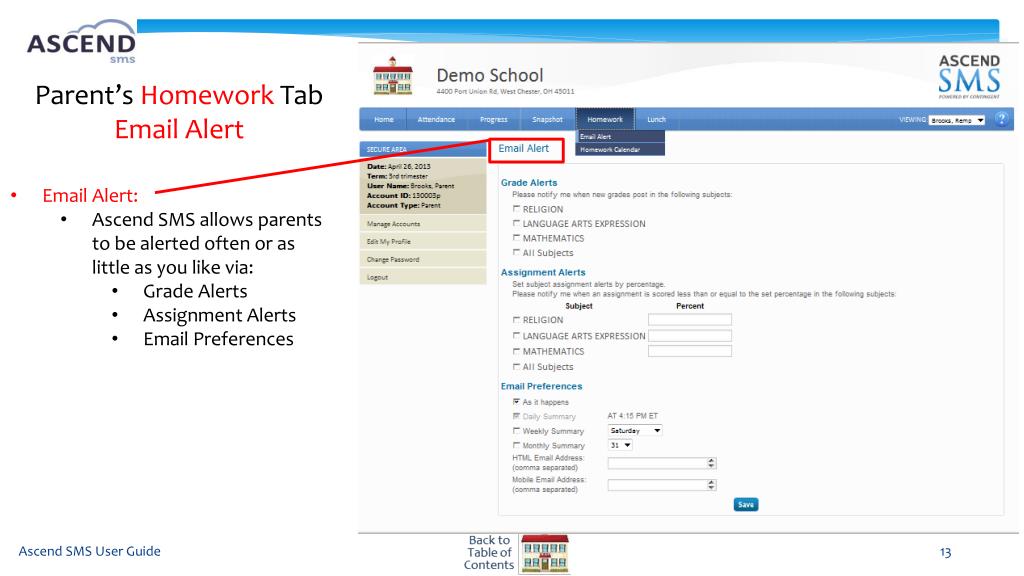The height and width of the screenshot is (576, 1024).
Task: Click the Mobile Email Address field spinner arrows
Action: (x=711, y=485)
